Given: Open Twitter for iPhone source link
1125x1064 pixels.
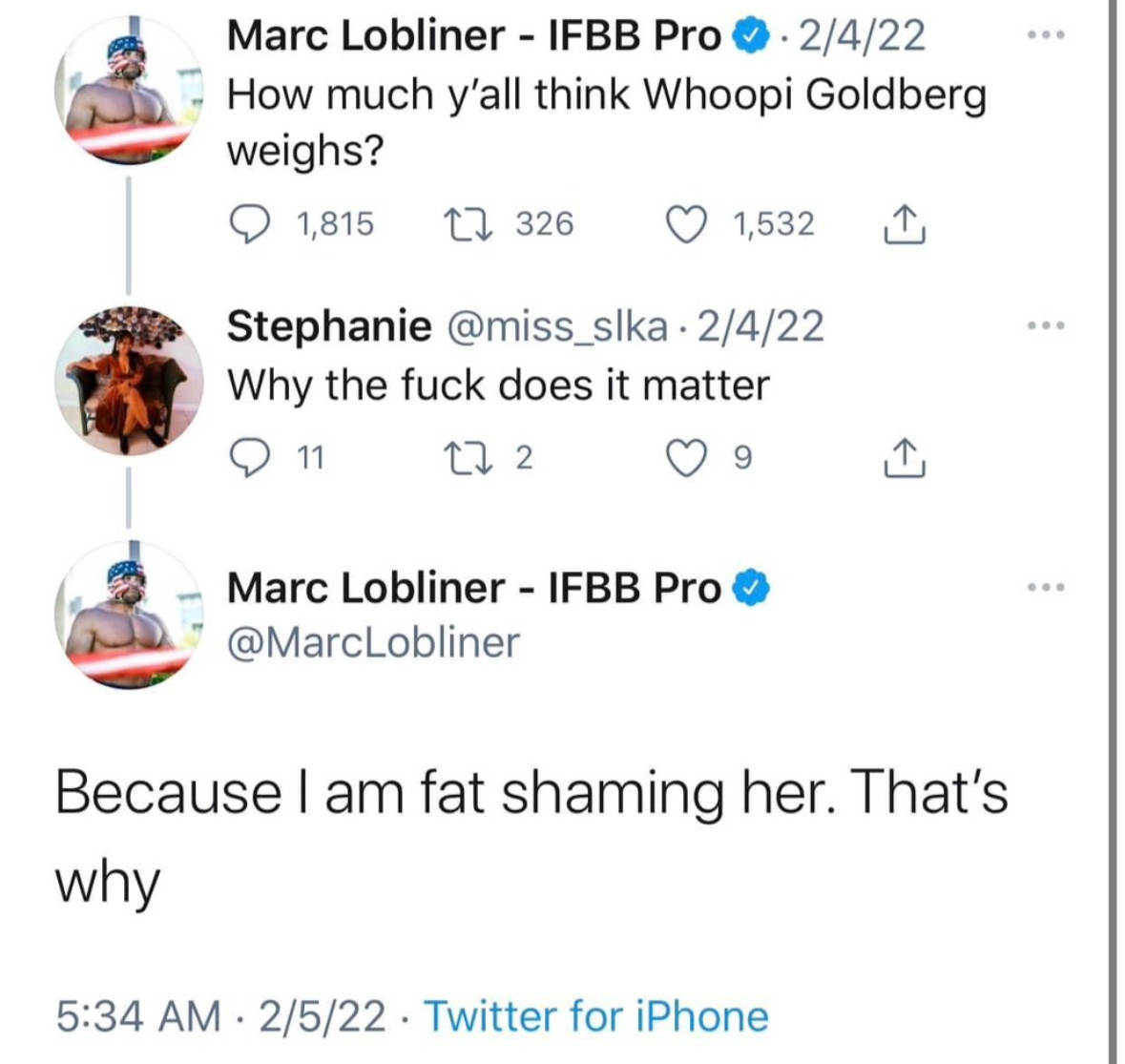Looking at the screenshot, I should pos(596,1016).
